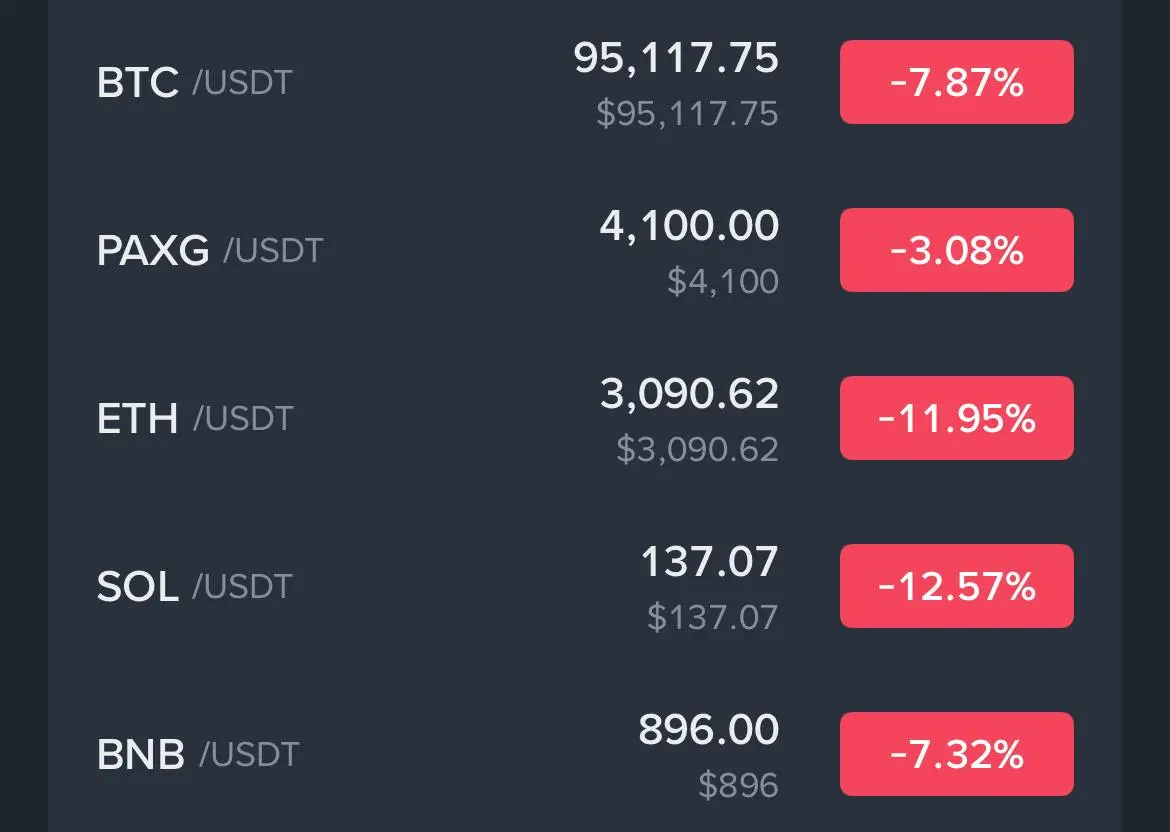
Task: Open the BTC /USDT trading pair
Action: (194, 82)
